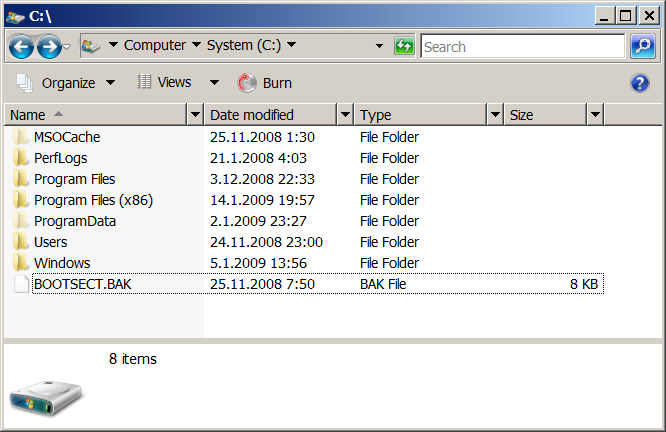The height and width of the screenshot is (432, 666).
Task: Open the Name column filter dropdown
Action: pyautogui.click(x=195, y=115)
